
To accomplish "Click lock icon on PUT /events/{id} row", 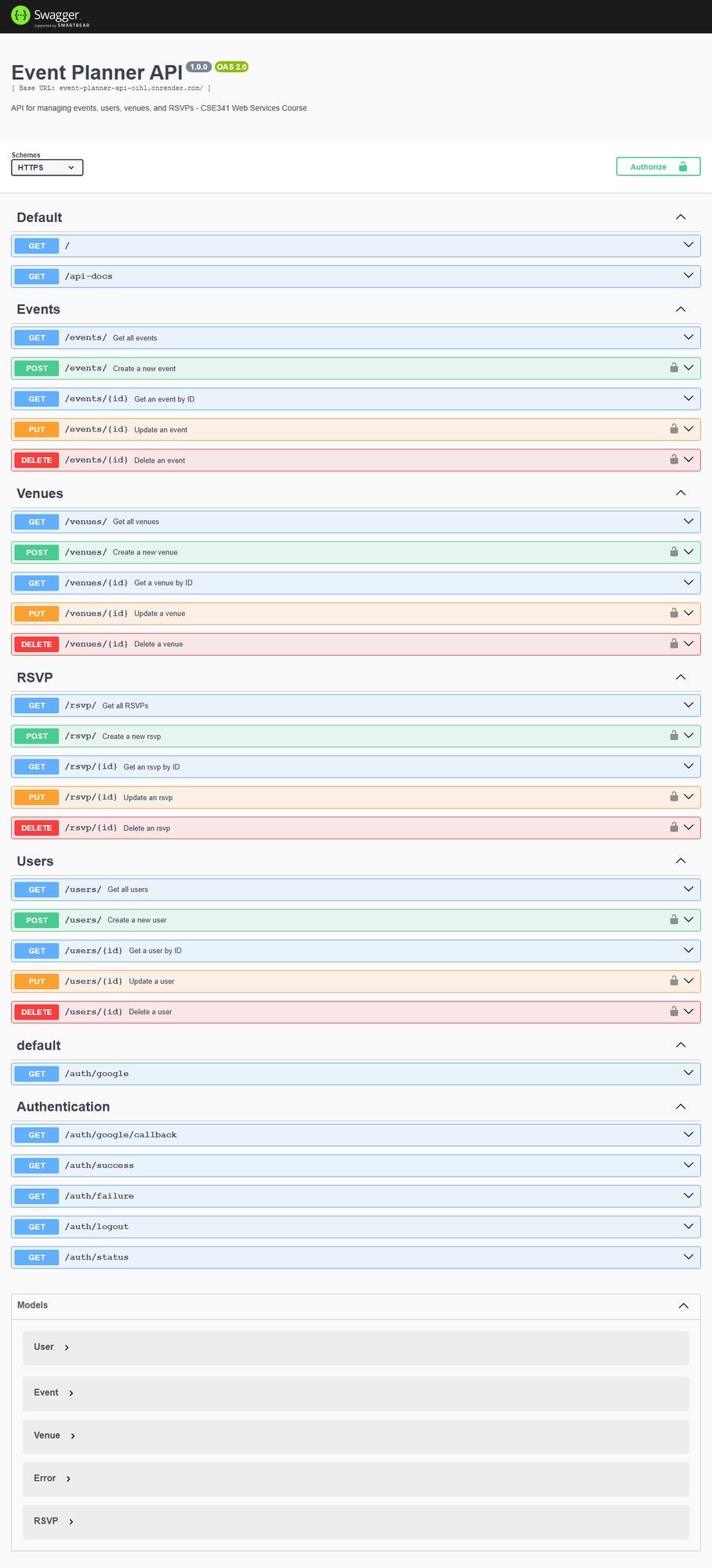I will [674, 429].
